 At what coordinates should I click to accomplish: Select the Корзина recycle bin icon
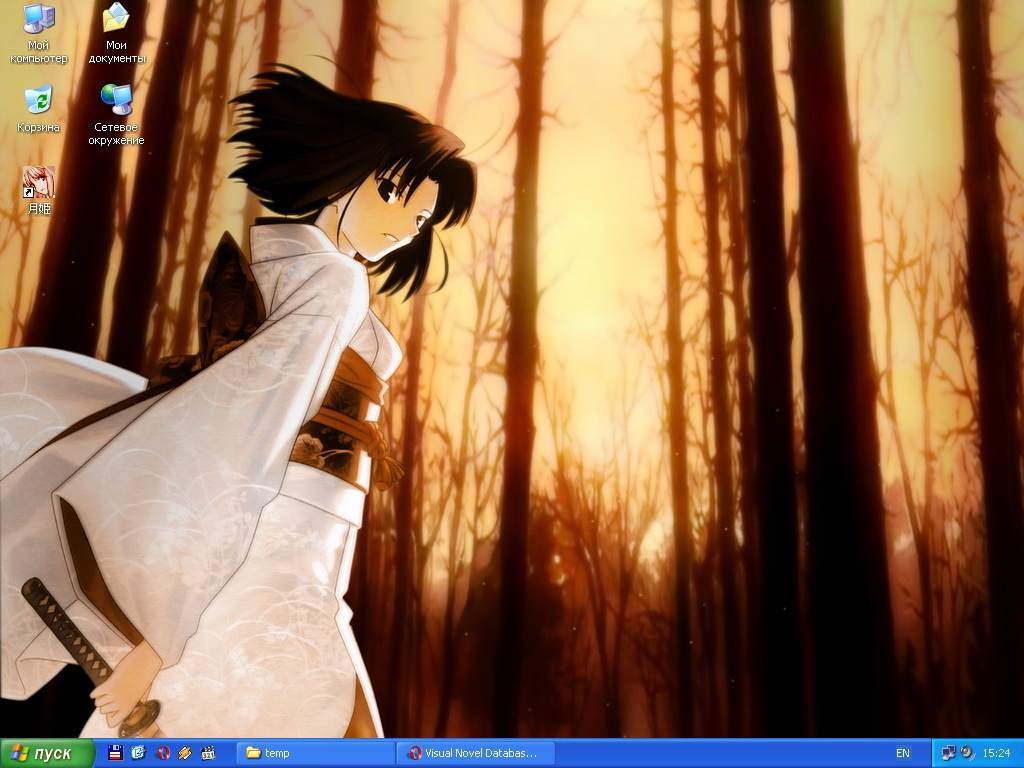pyautogui.click(x=38, y=101)
